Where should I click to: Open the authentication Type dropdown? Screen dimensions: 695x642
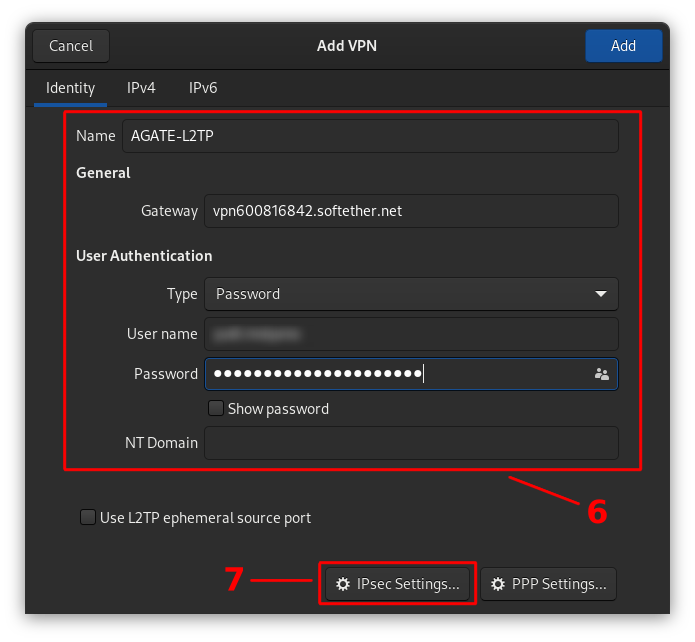(x=410, y=294)
